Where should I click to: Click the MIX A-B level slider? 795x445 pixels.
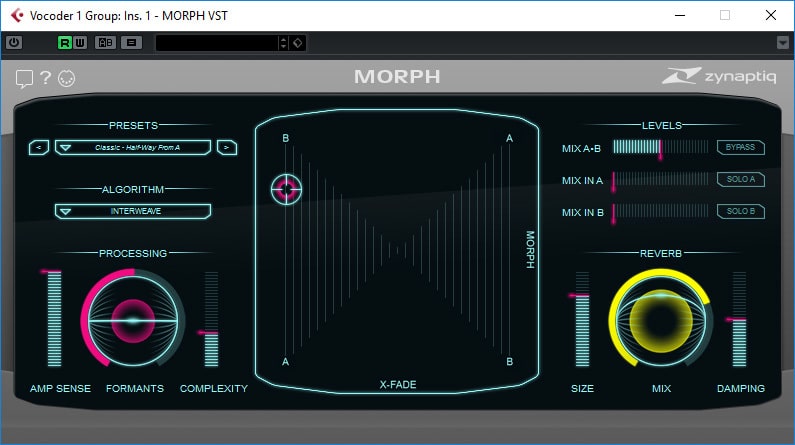pyautogui.click(x=661, y=147)
